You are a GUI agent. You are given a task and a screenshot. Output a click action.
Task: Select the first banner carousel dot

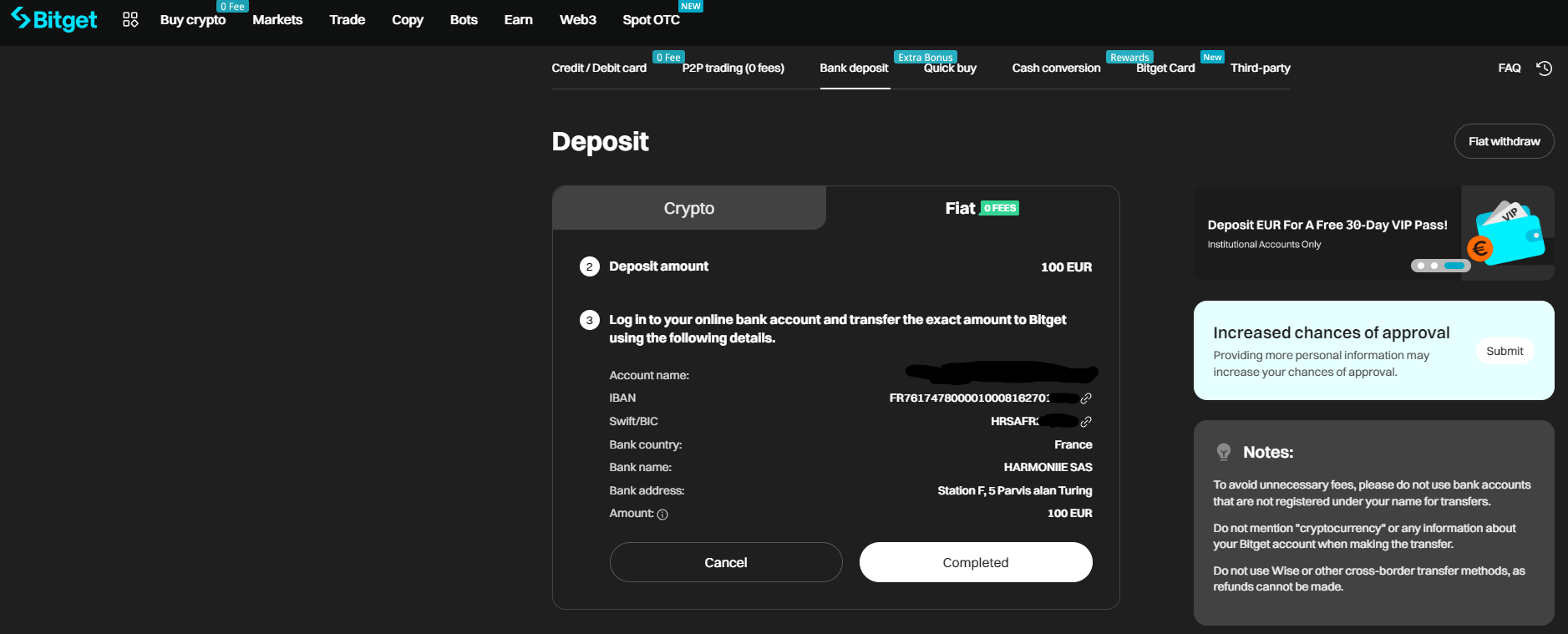coord(1421,266)
